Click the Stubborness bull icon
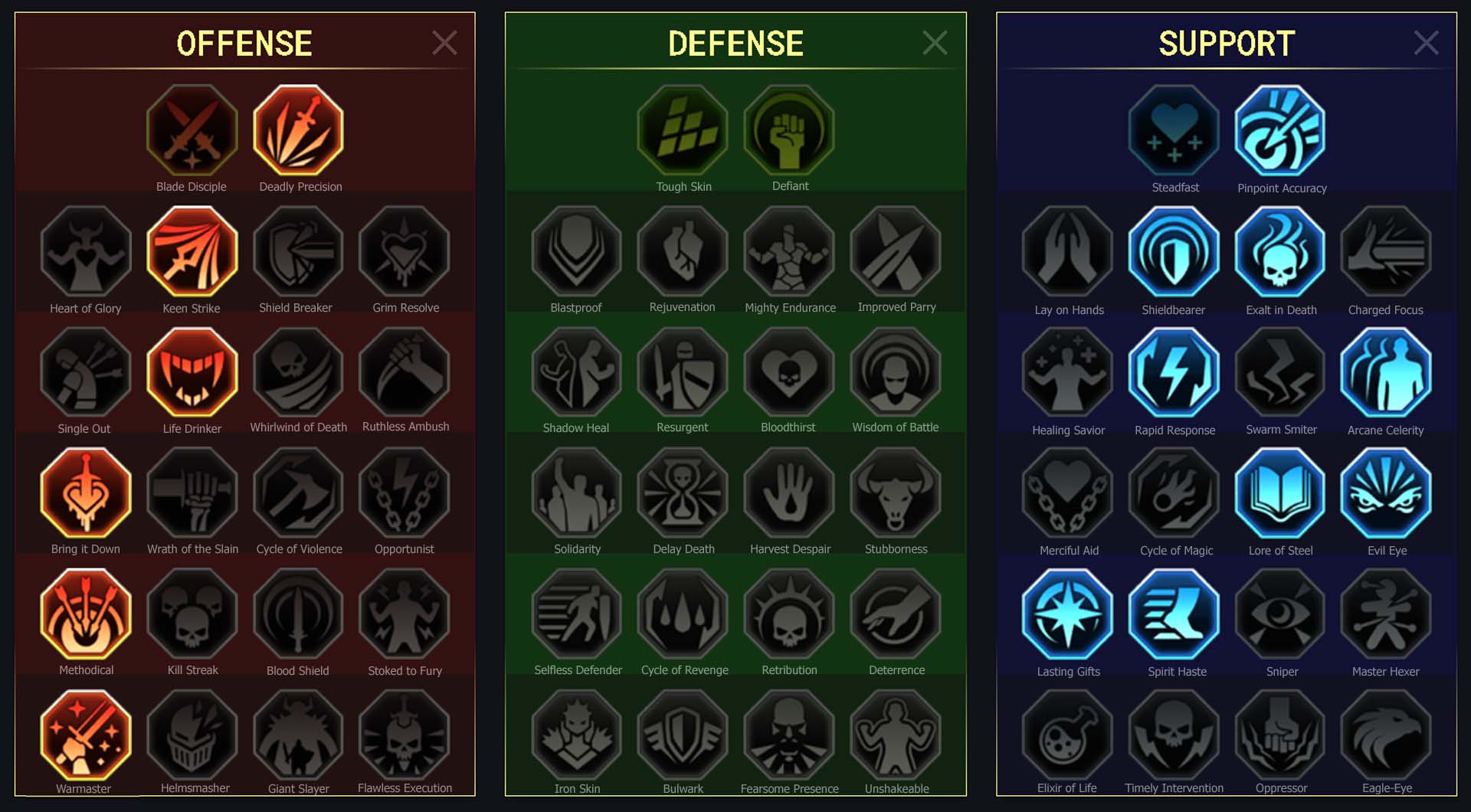1471x812 pixels. click(x=896, y=493)
